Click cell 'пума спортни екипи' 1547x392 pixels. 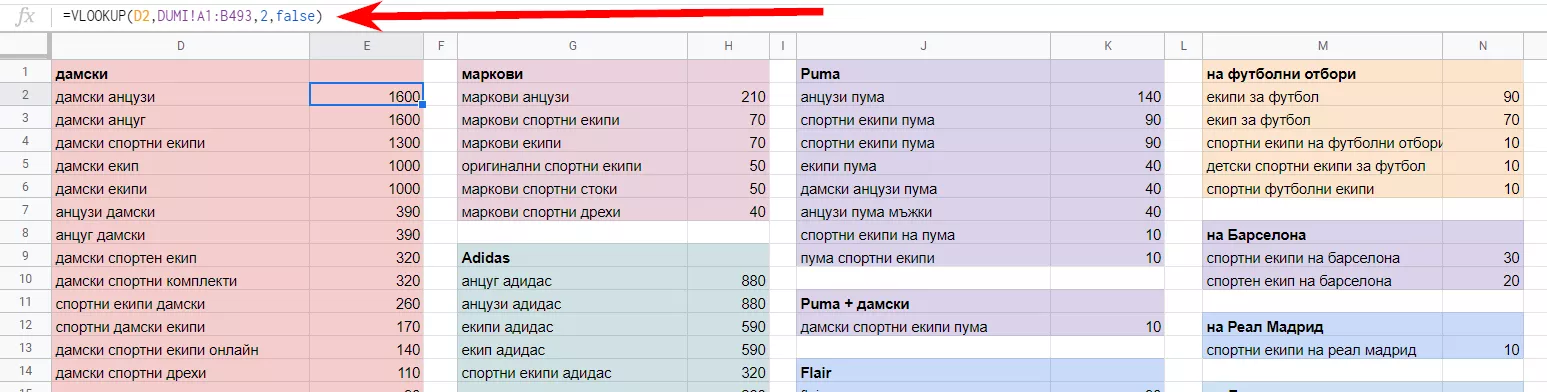pyautogui.click(x=923, y=258)
